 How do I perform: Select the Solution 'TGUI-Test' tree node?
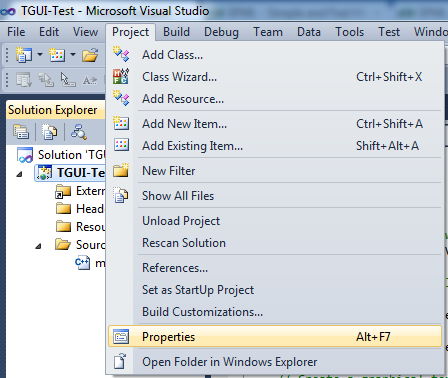tap(62, 155)
